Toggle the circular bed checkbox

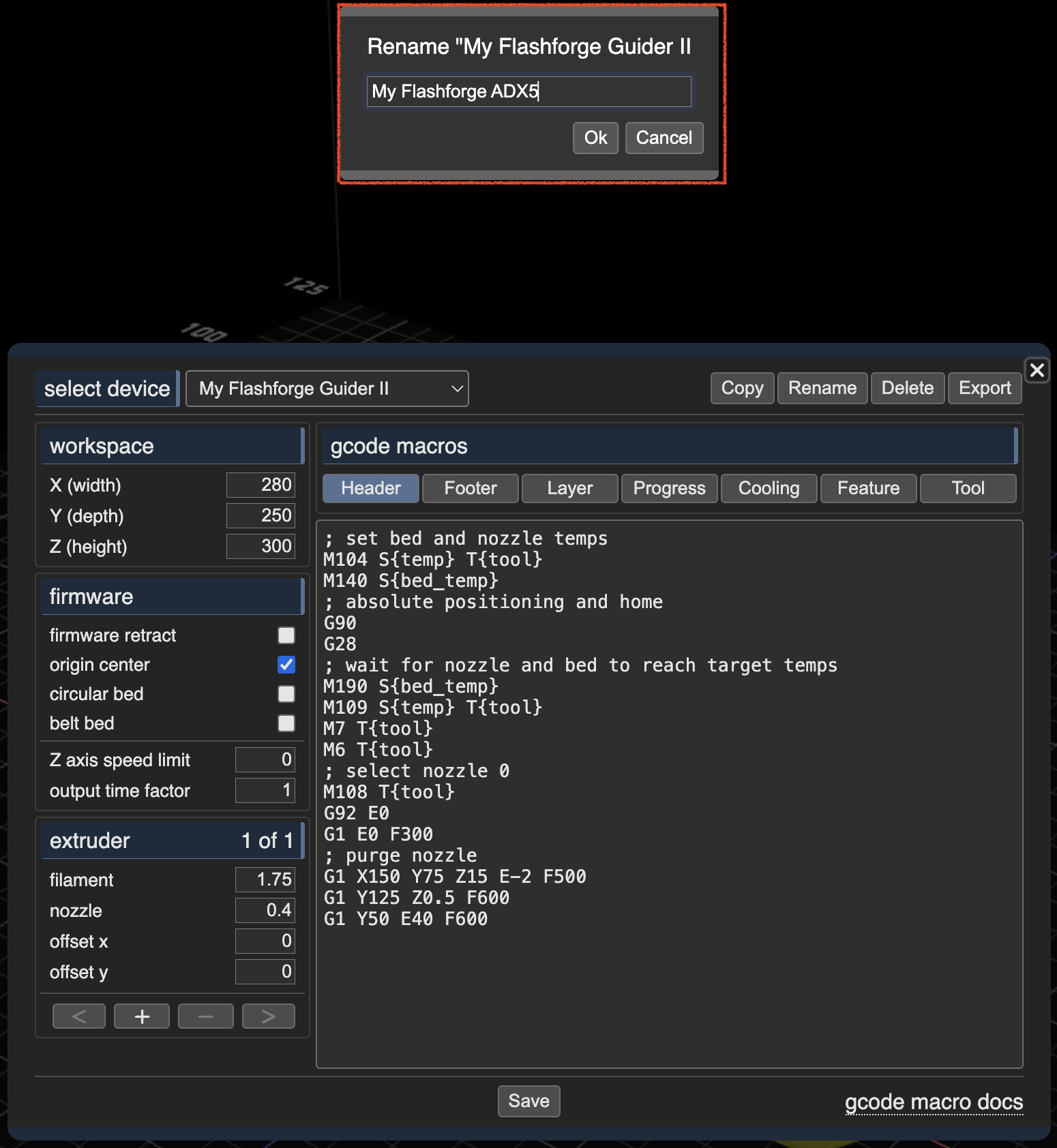point(286,694)
